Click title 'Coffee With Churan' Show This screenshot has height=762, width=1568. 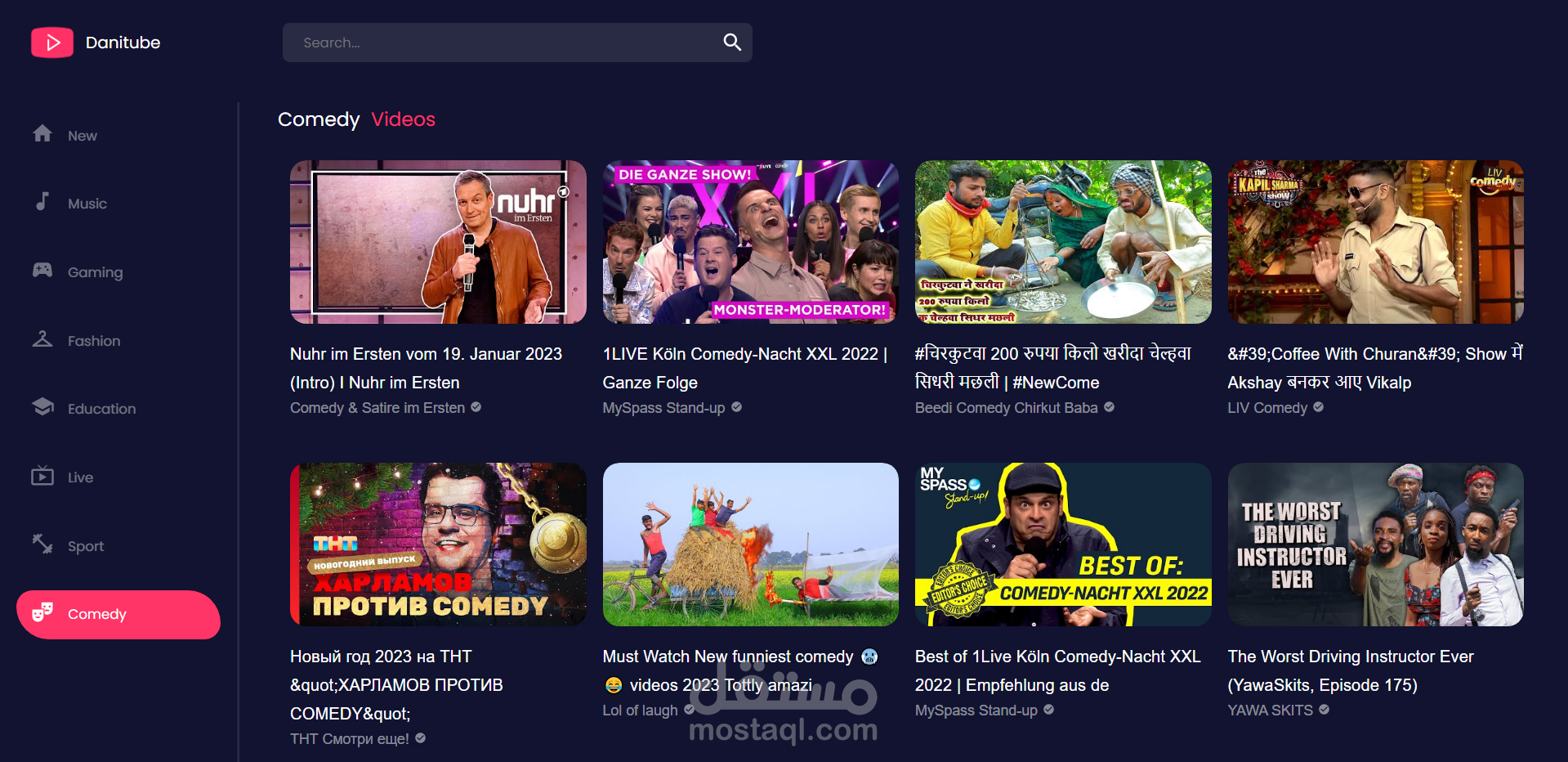coord(1375,368)
